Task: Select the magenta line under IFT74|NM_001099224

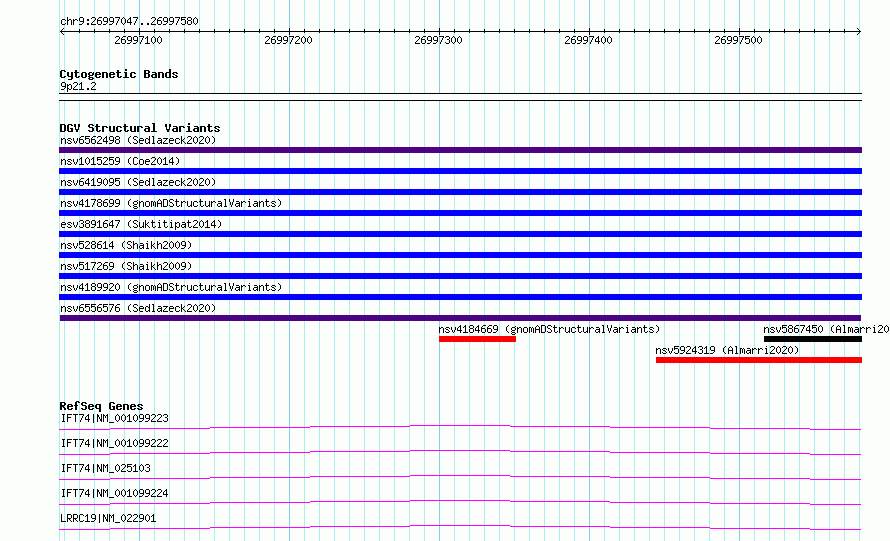Action: (x=460, y=502)
